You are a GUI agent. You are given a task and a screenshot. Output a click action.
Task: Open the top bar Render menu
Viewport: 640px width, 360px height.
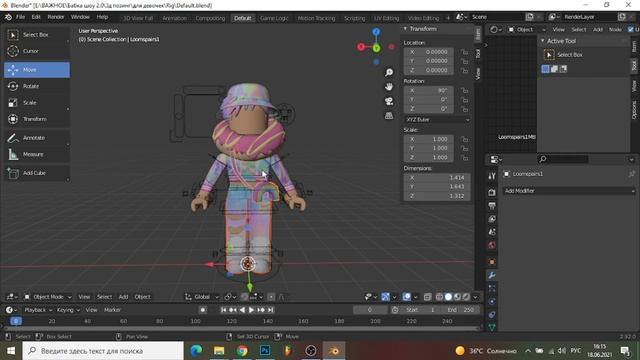point(56,17)
